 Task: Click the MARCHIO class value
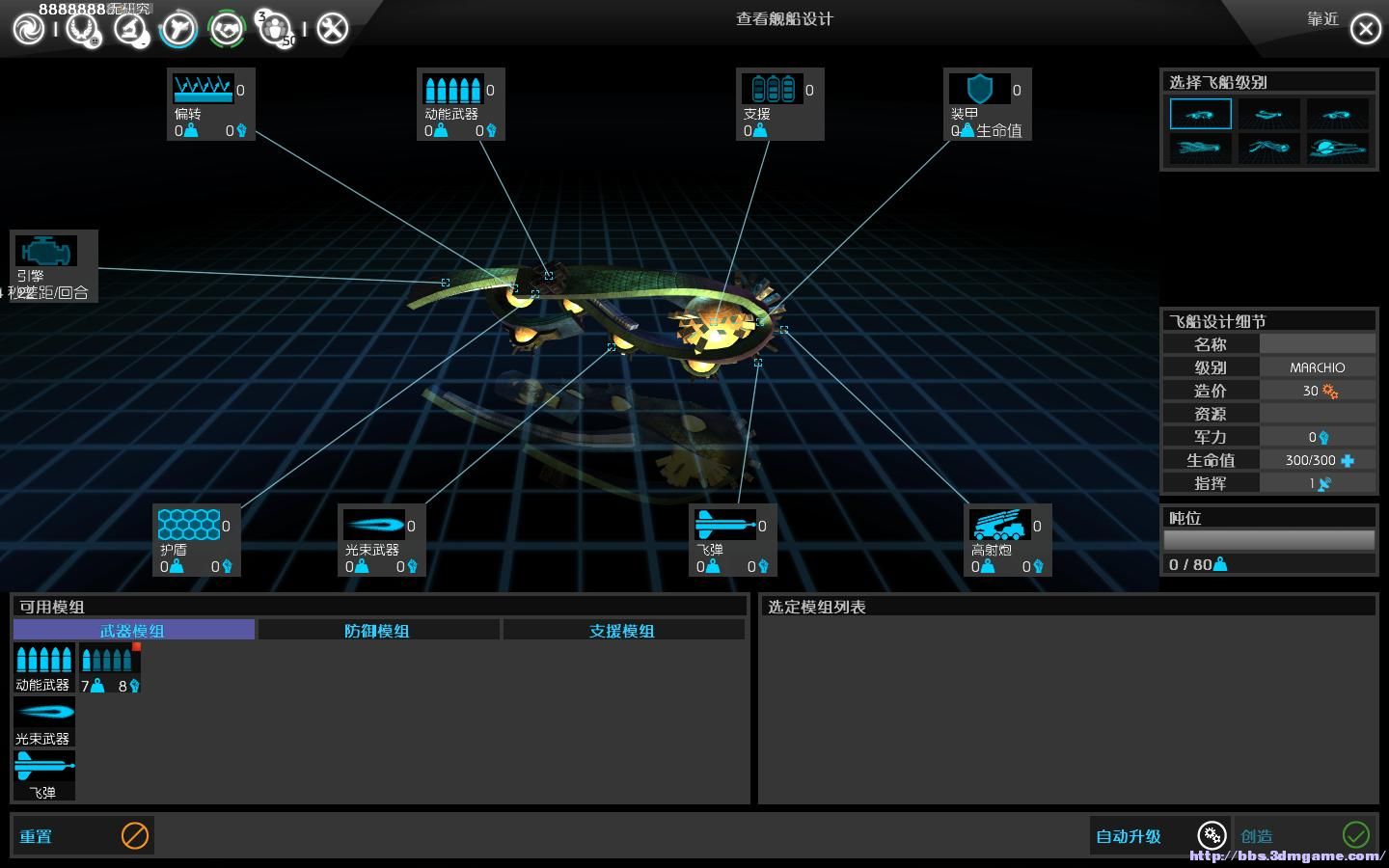click(x=1318, y=367)
